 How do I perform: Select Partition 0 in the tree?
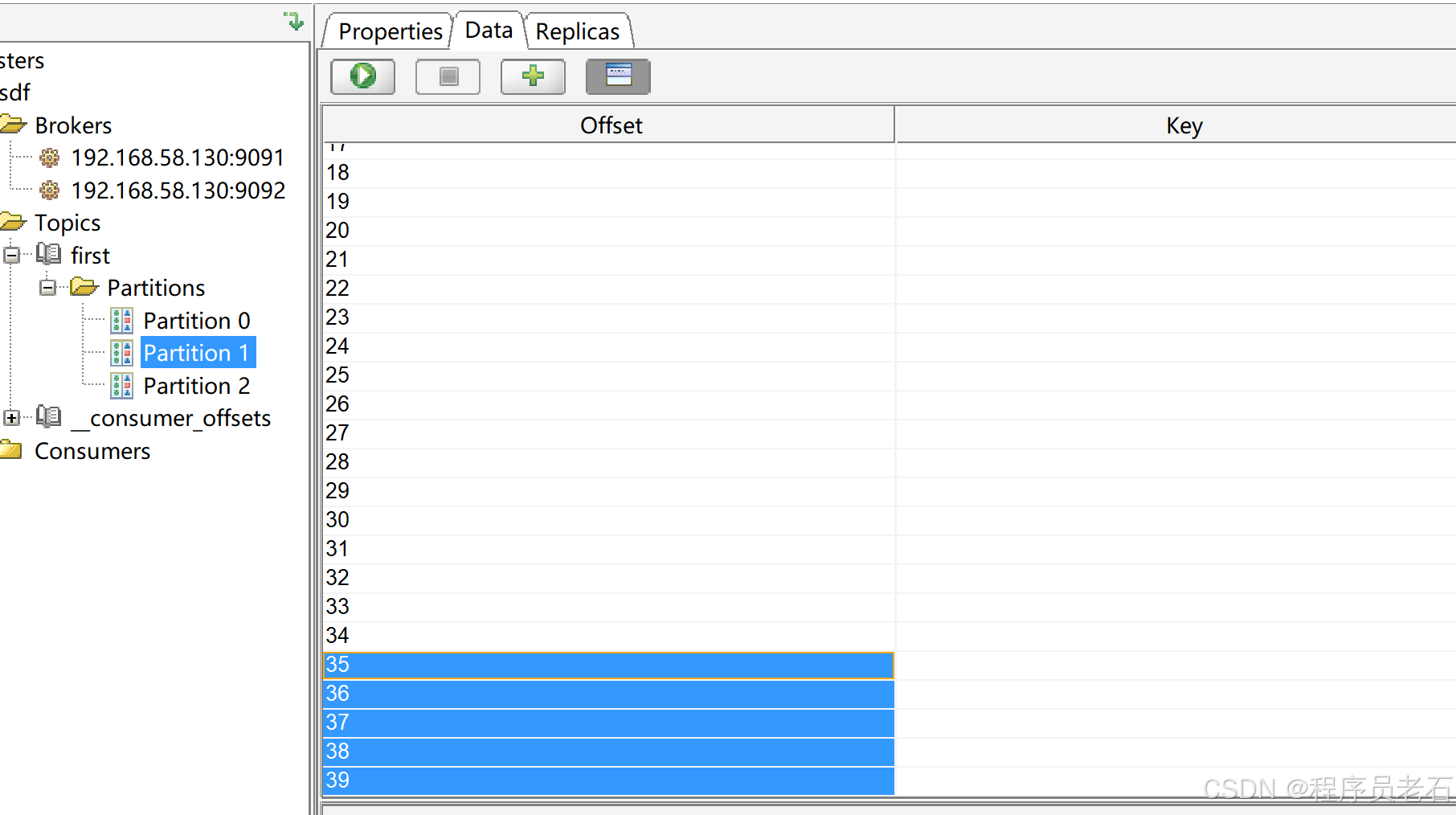coord(197,321)
